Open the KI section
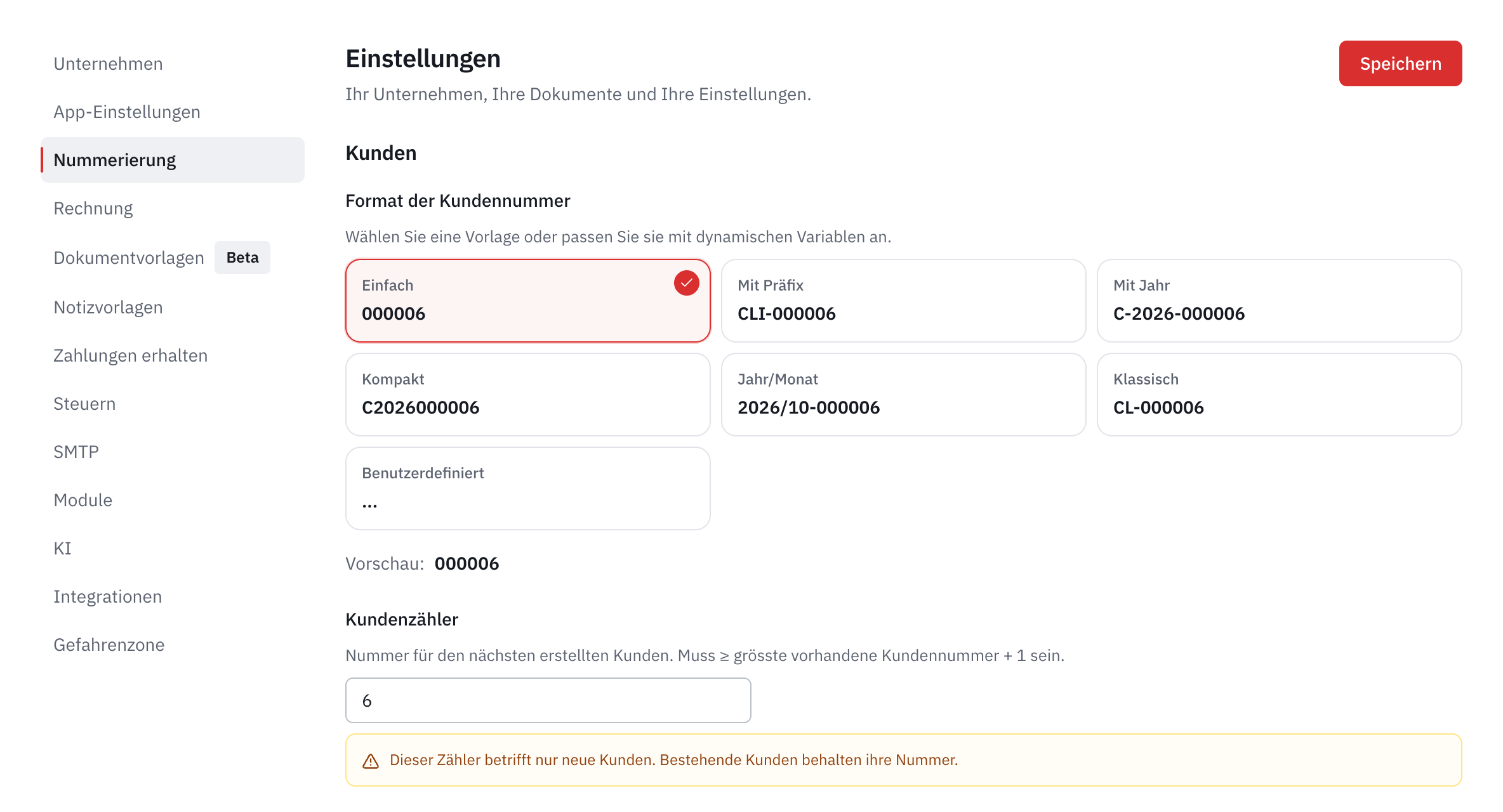Image resolution: width=1503 pixels, height=812 pixels. pyautogui.click(x=172, y=548)
